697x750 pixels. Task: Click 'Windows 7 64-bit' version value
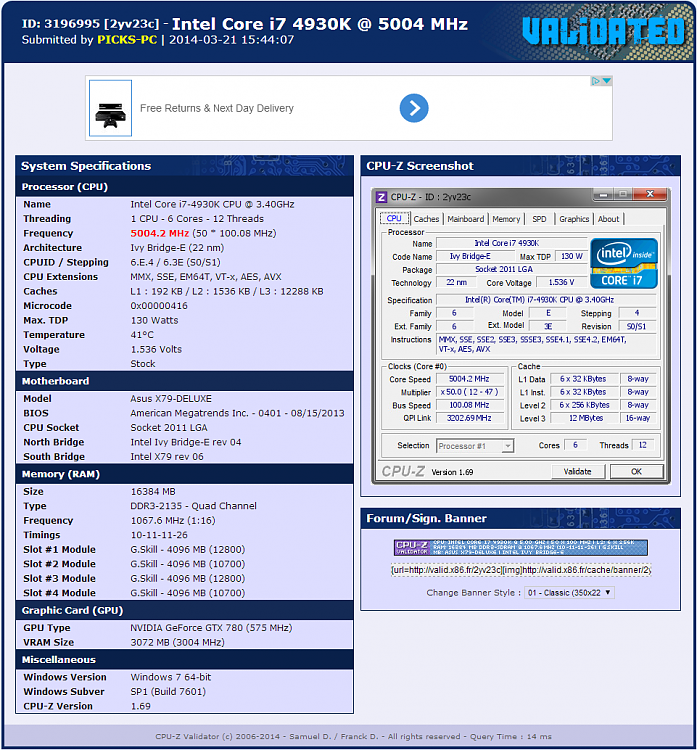pyautogui.click(x=171, y=677)
